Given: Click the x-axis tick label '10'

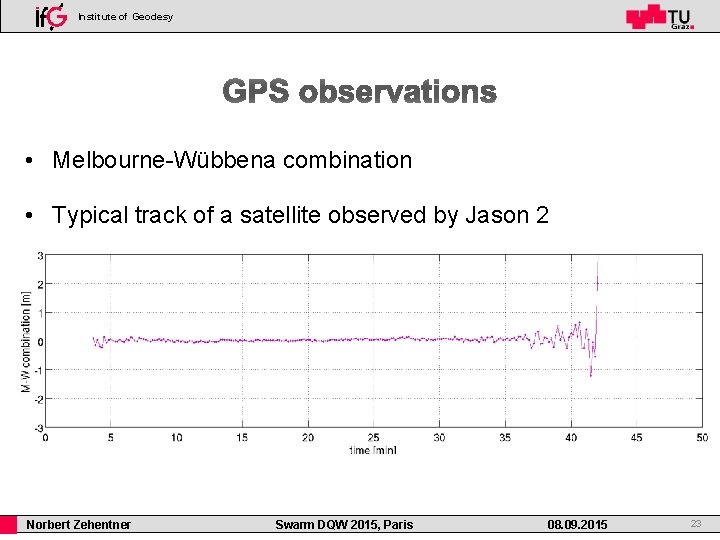Looking at the screenshot, I should (176, 438).
